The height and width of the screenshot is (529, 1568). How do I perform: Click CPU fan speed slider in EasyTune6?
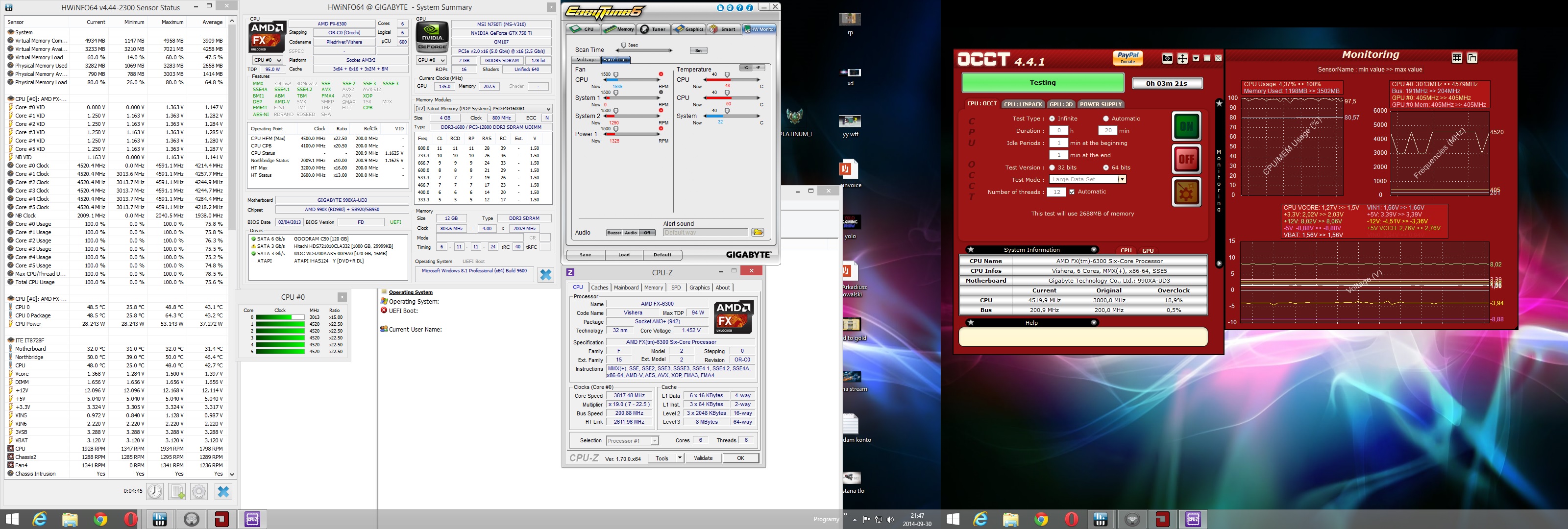[616, 75]
